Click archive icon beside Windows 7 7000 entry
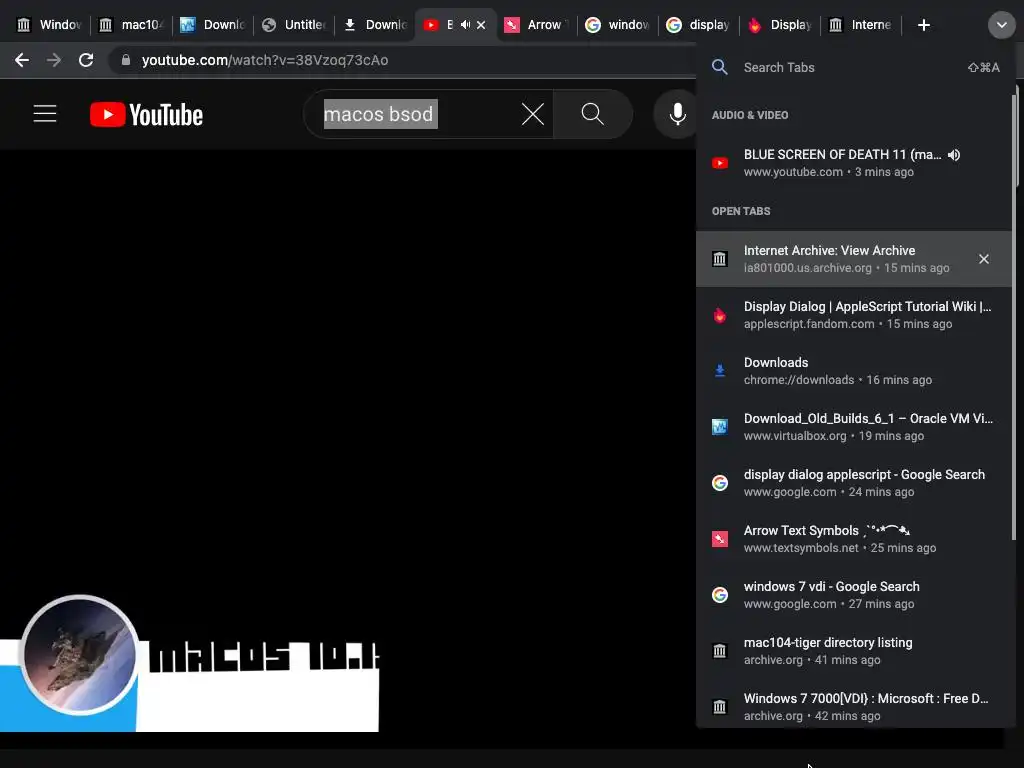 click(x=720, y=707)
